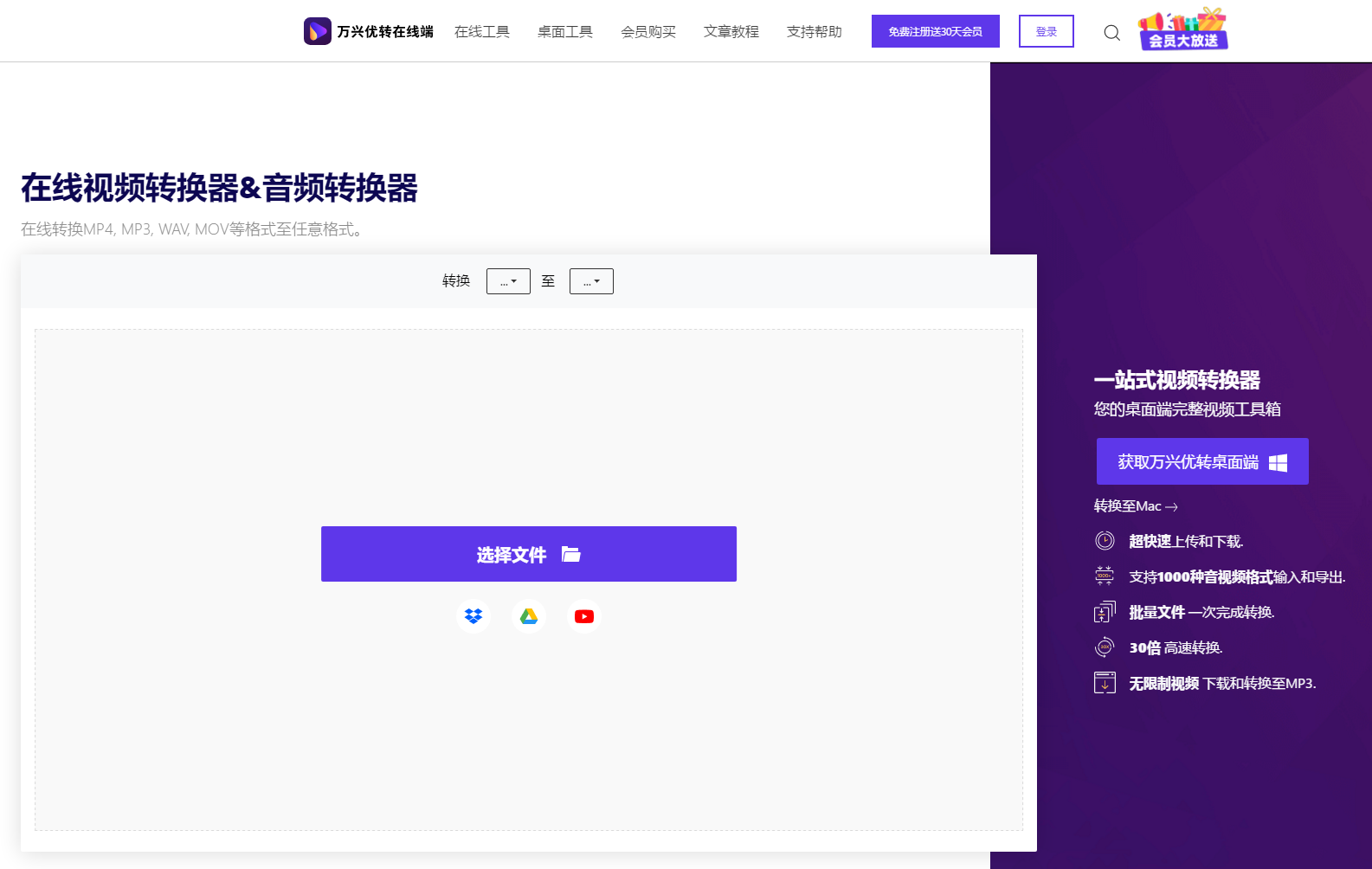Click 30倍高速转换 text
The width and height of the screenshot is (1372, 869).
[x=1176, y=647]
